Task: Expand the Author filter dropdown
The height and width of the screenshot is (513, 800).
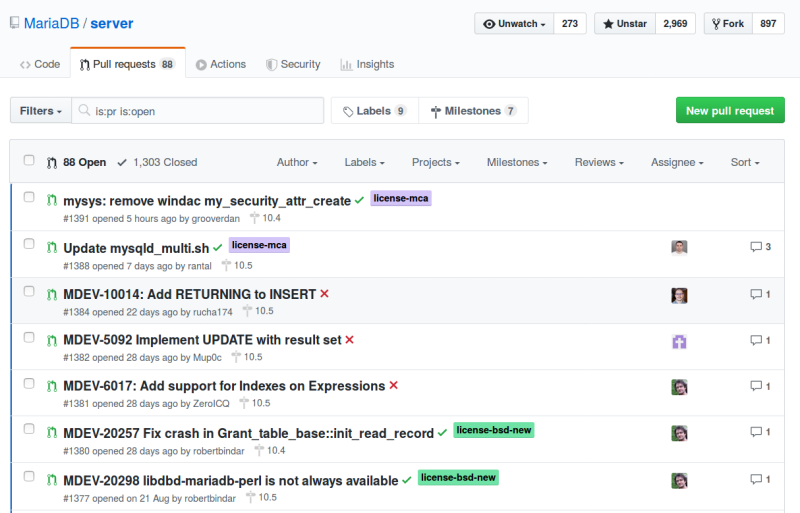Action: (x=297, y=162)
